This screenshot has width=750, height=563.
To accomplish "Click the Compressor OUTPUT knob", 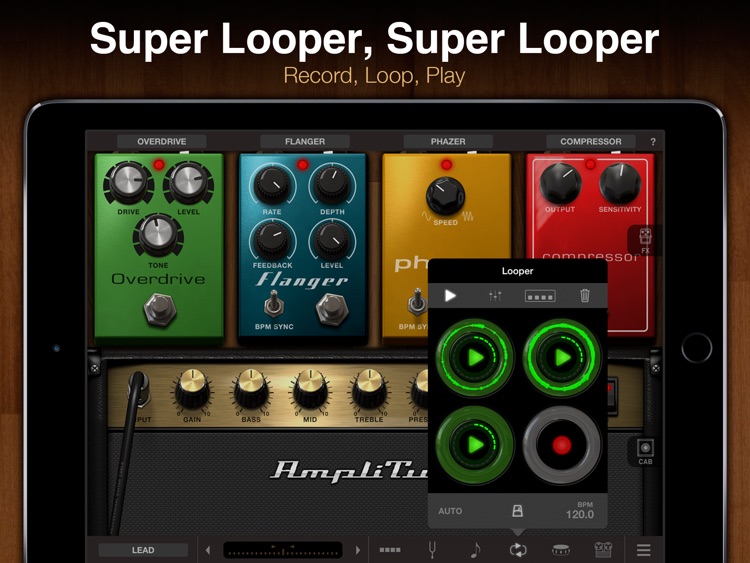I will coord(560,184).
